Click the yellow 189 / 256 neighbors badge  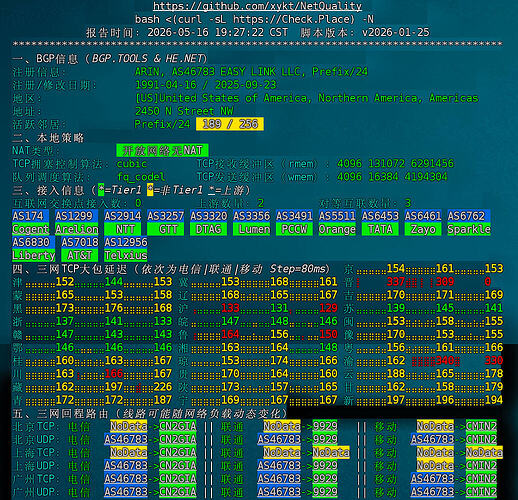tap(230, 124)
